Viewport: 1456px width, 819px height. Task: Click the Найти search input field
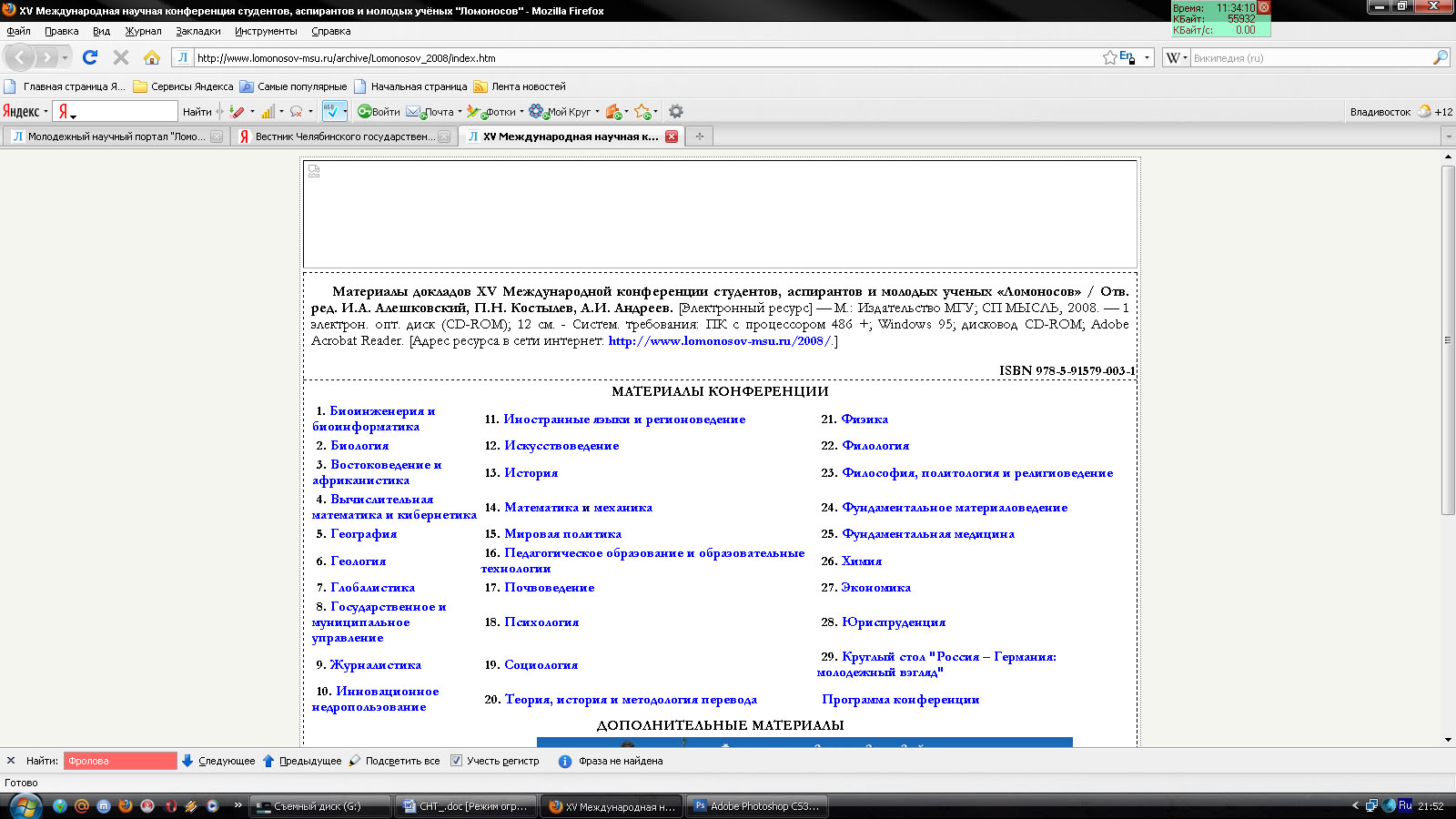pyautogui.click(x=120, y=761)
